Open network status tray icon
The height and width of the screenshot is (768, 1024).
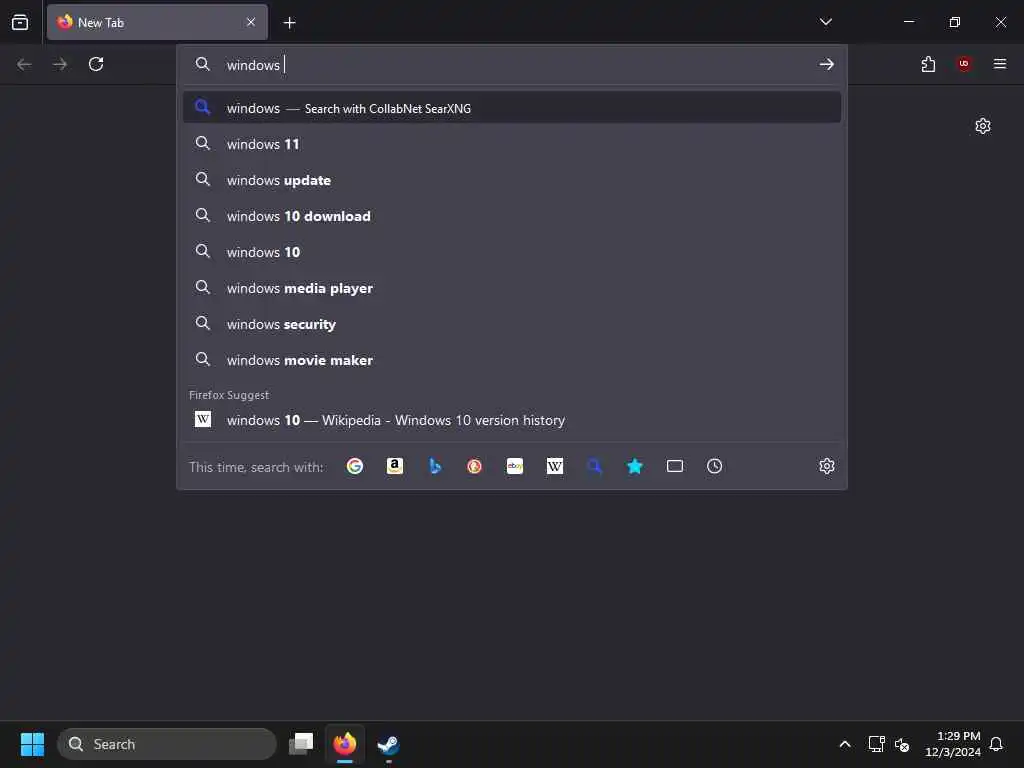[x=876, y=744]
